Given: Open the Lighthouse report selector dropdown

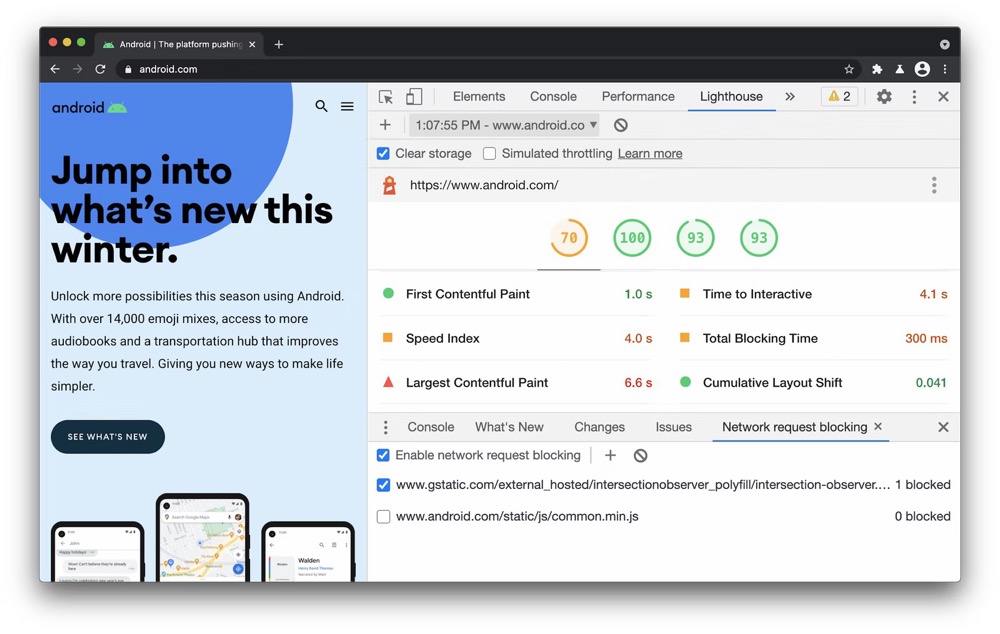Looking at the screenshot, I should (504, 125).
